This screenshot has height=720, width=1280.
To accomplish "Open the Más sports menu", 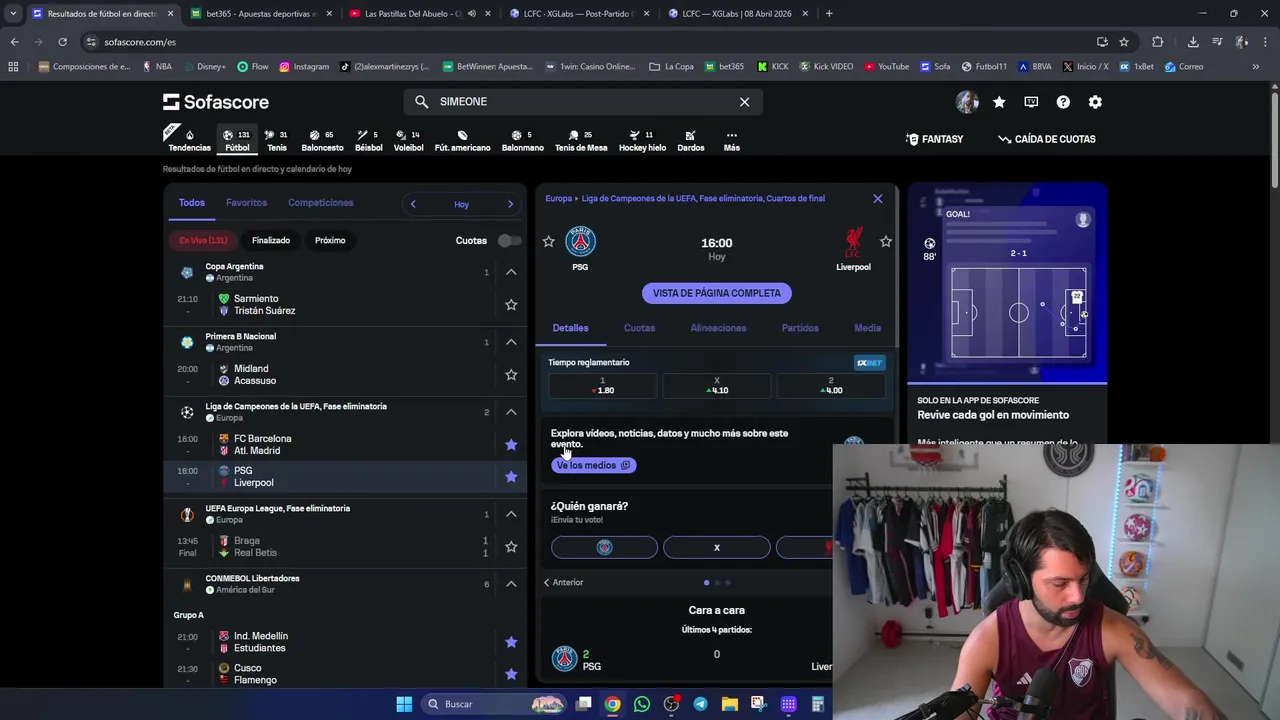I will (x=732, y=141).
